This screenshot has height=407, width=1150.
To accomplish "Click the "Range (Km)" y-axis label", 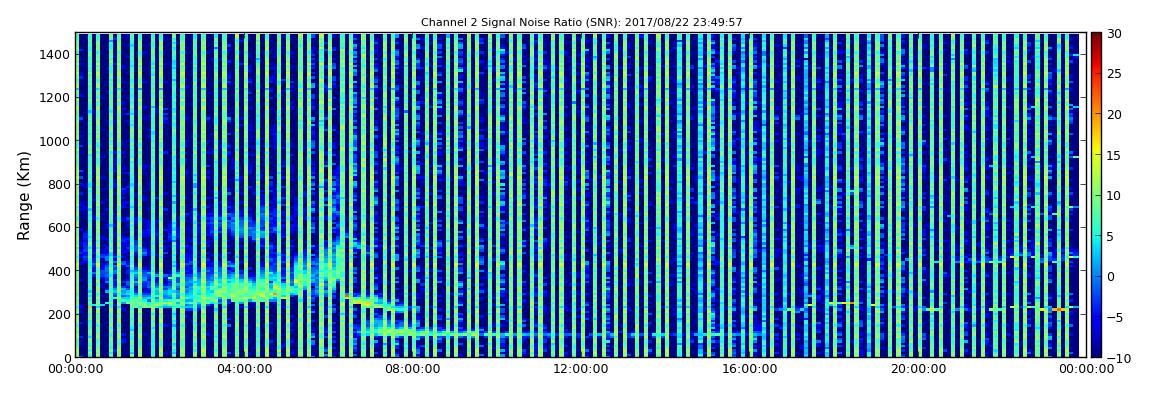I will (x=24, y=196).
